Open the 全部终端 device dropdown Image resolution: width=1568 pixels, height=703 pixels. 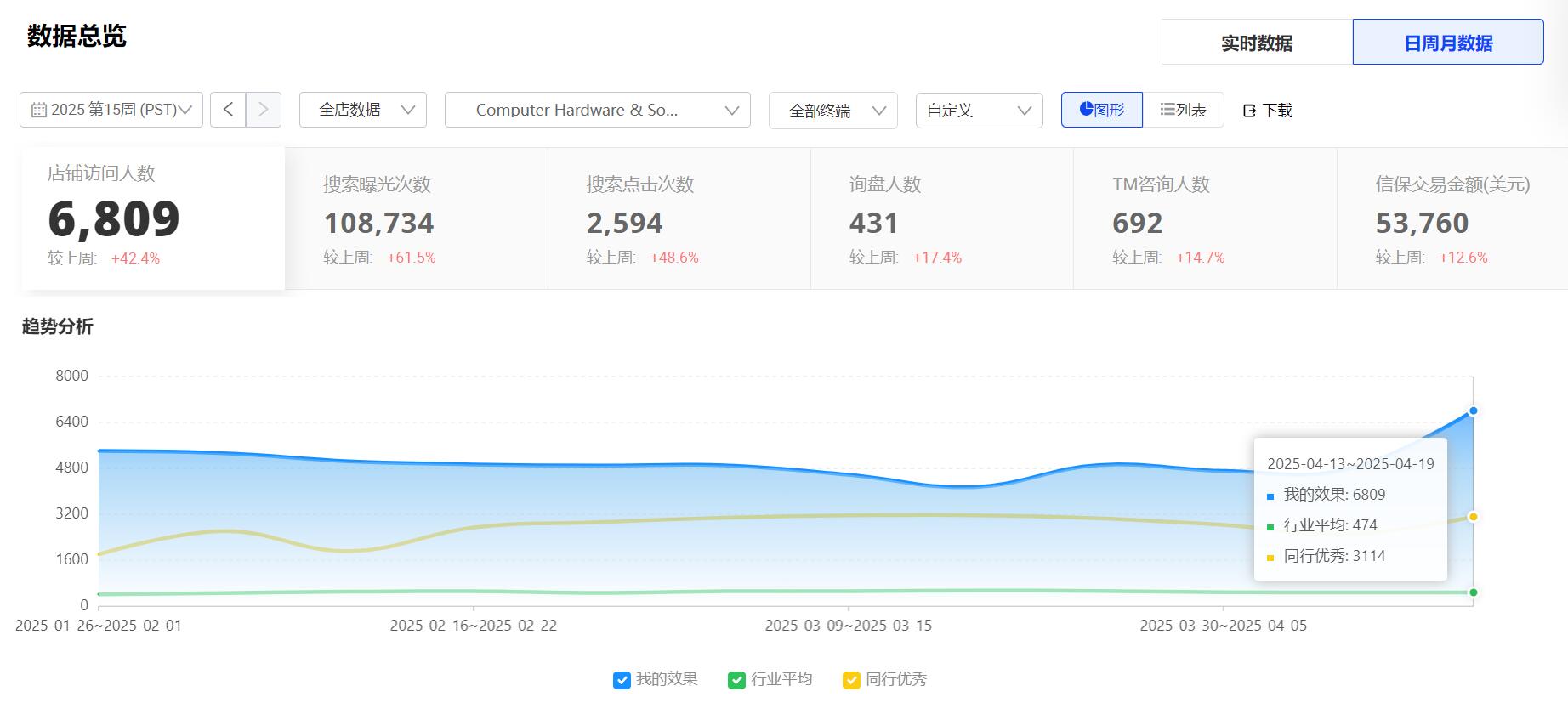832,111
